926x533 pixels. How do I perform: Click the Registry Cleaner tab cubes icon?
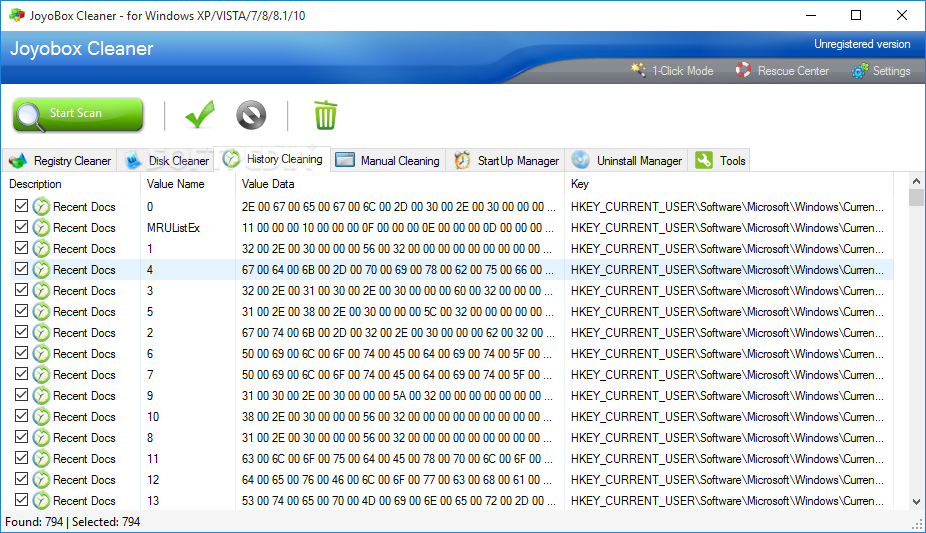point(18,161)
